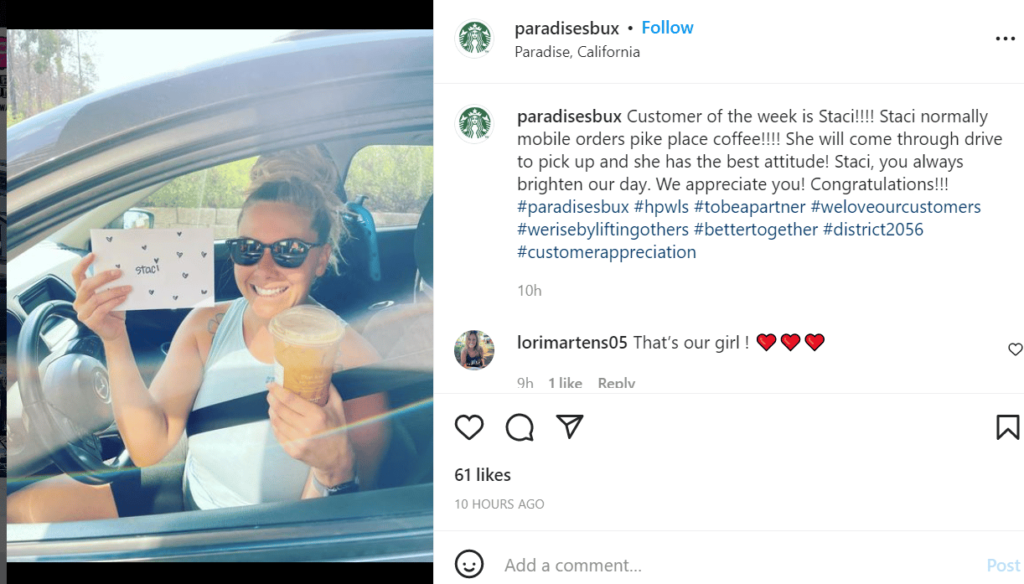Open the #paradisesbux hashtag

[x=573, y=207]
